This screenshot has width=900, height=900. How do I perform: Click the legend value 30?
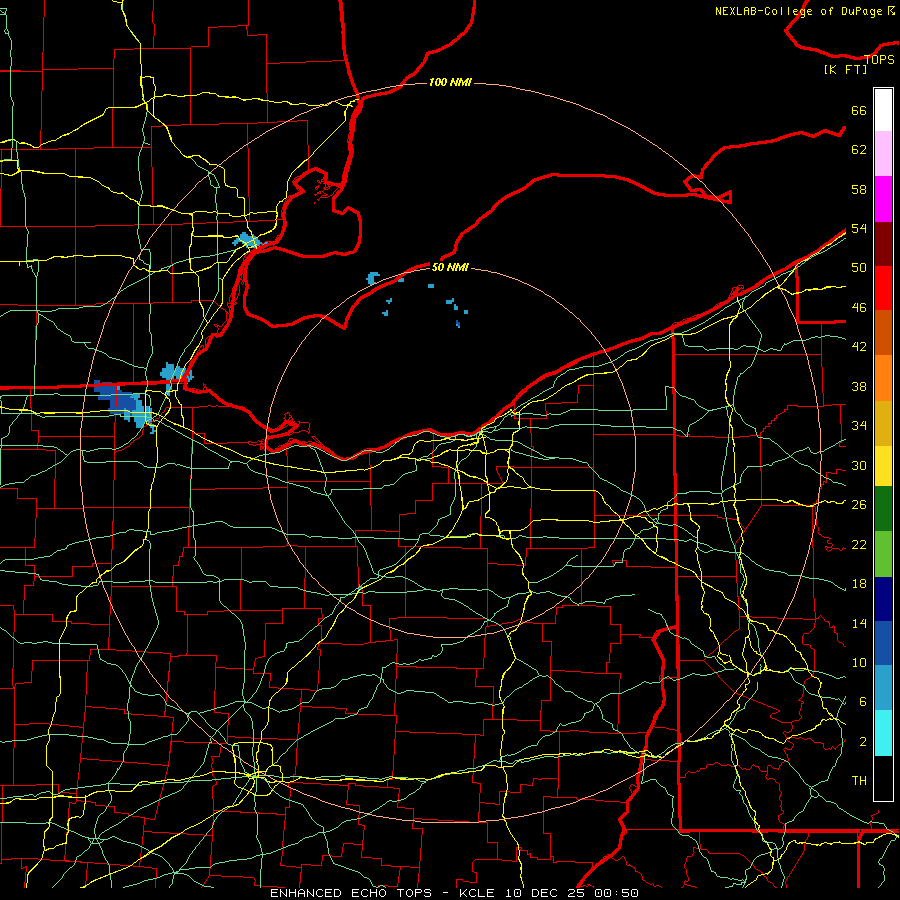pos(859,465)
